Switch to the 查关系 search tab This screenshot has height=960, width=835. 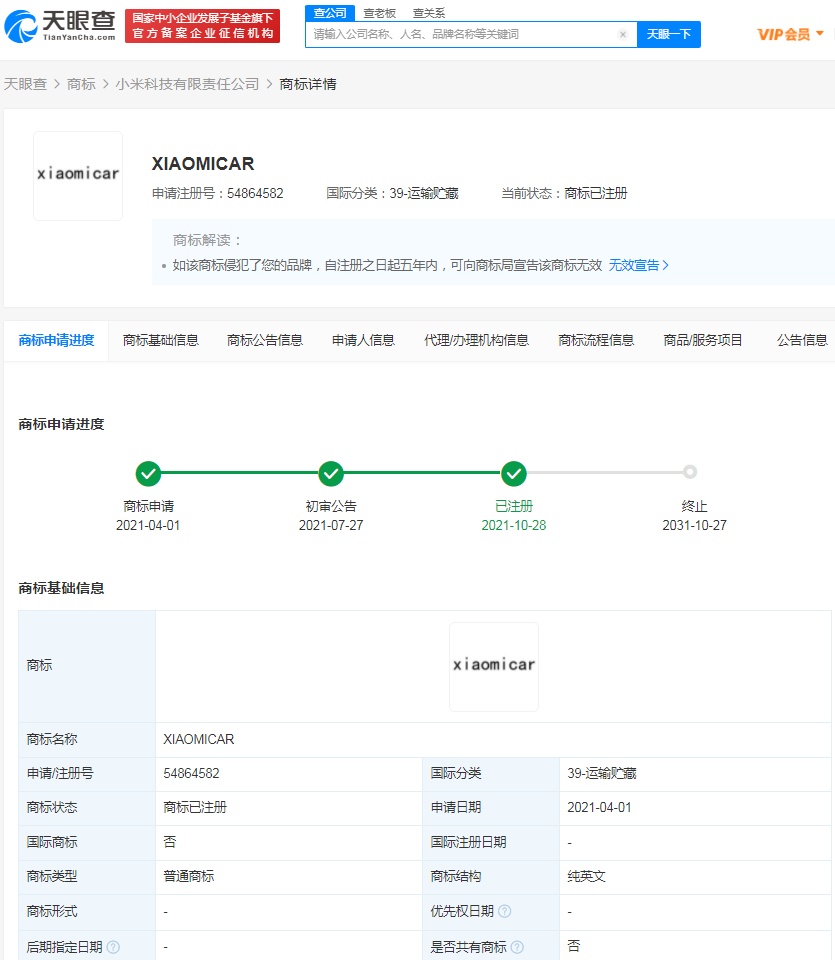coord(429,13)
